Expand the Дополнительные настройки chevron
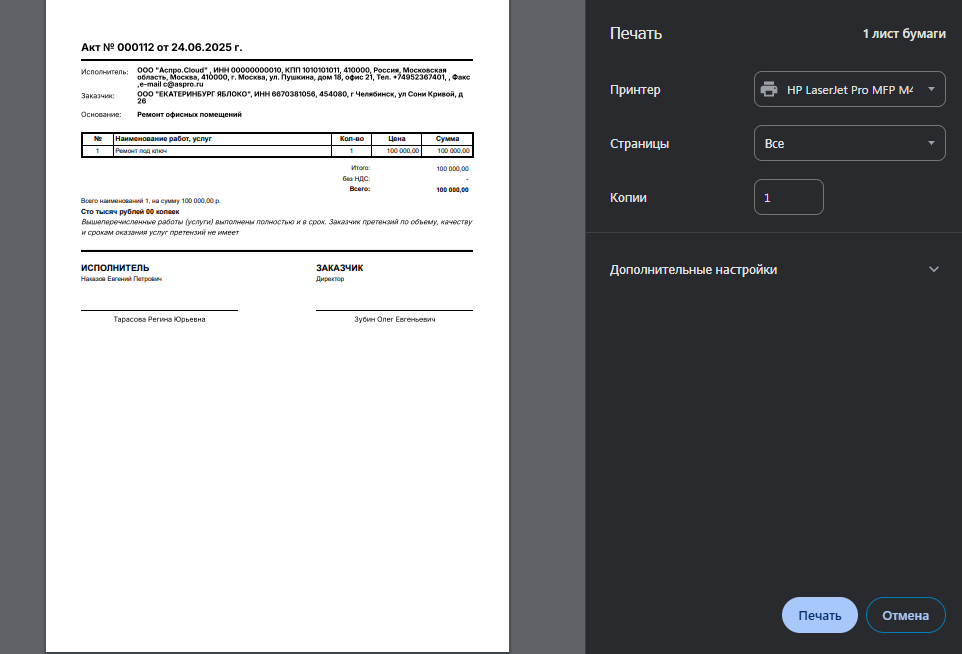The width and height of the screenshot is (962, 654). tap(934, 270)
